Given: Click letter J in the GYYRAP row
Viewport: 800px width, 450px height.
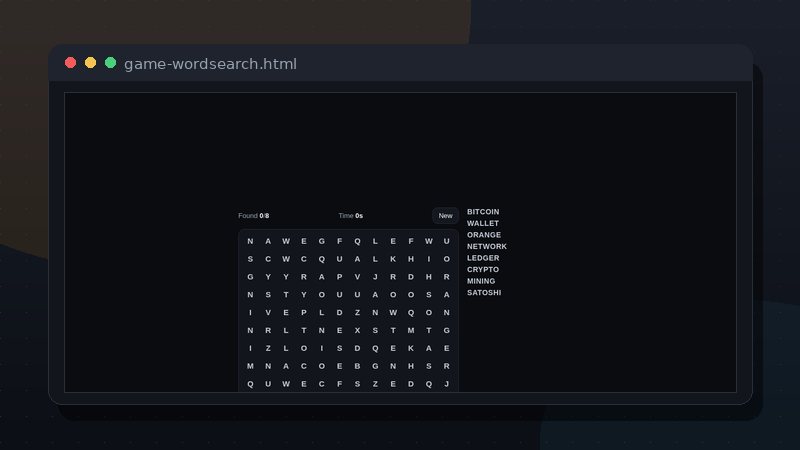Looking at the screenshot, I should tap(375, 277).
